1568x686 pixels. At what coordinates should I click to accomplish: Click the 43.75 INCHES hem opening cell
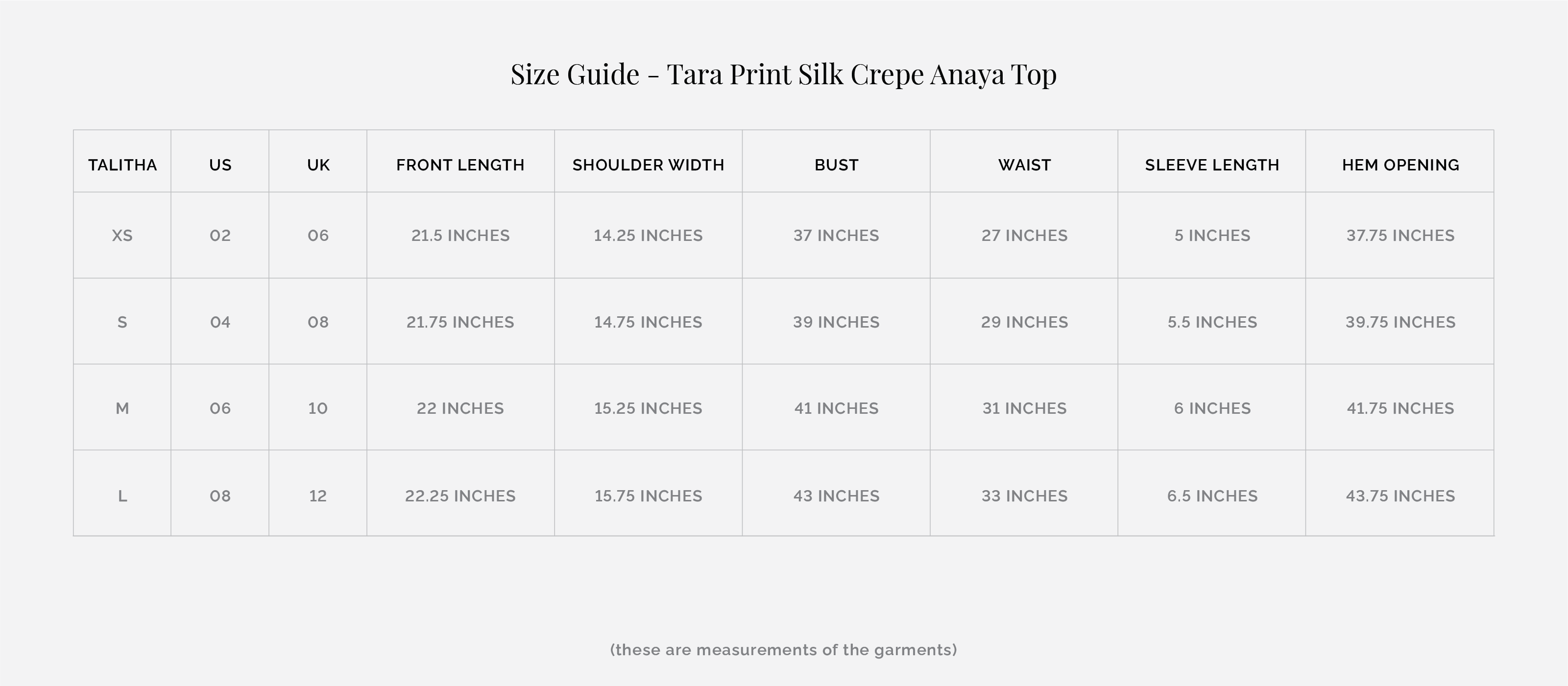pos(1400,496)
